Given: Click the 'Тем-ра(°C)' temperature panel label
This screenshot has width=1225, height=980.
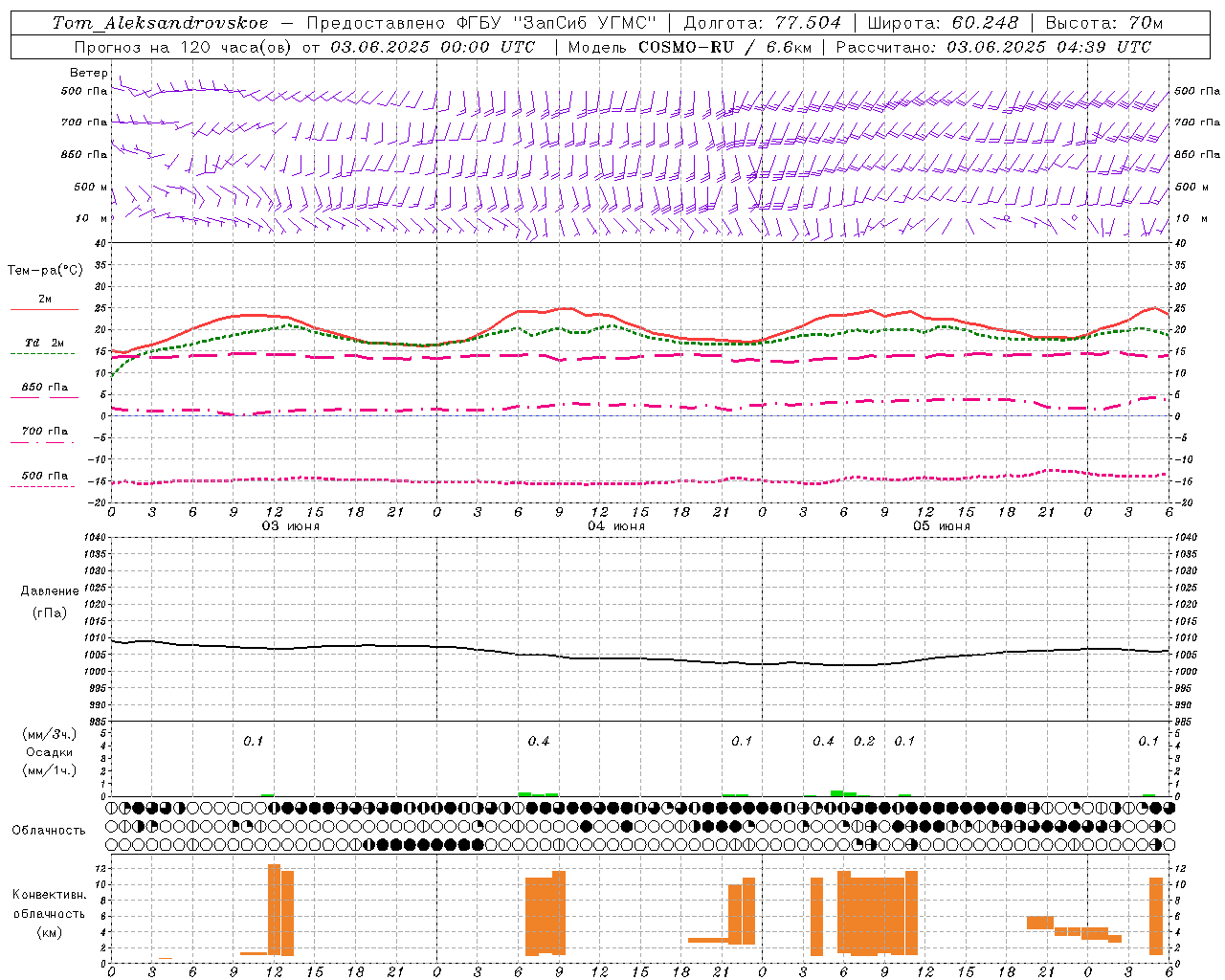Looking at the screenshot, I should 45,271.
